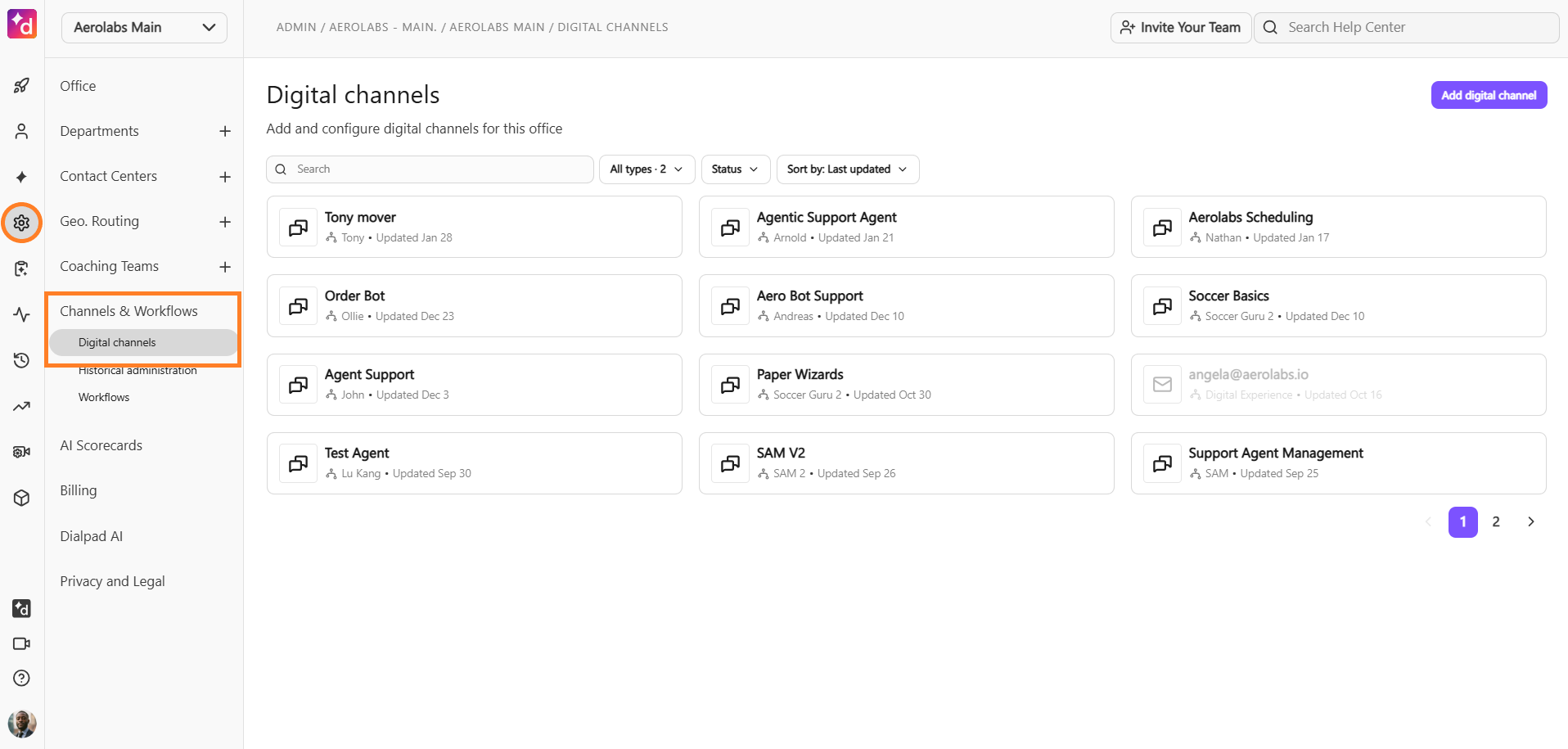The image size is (1568, 749).
Task: Open the Support Agent Management card
Action: point(1338,462)
